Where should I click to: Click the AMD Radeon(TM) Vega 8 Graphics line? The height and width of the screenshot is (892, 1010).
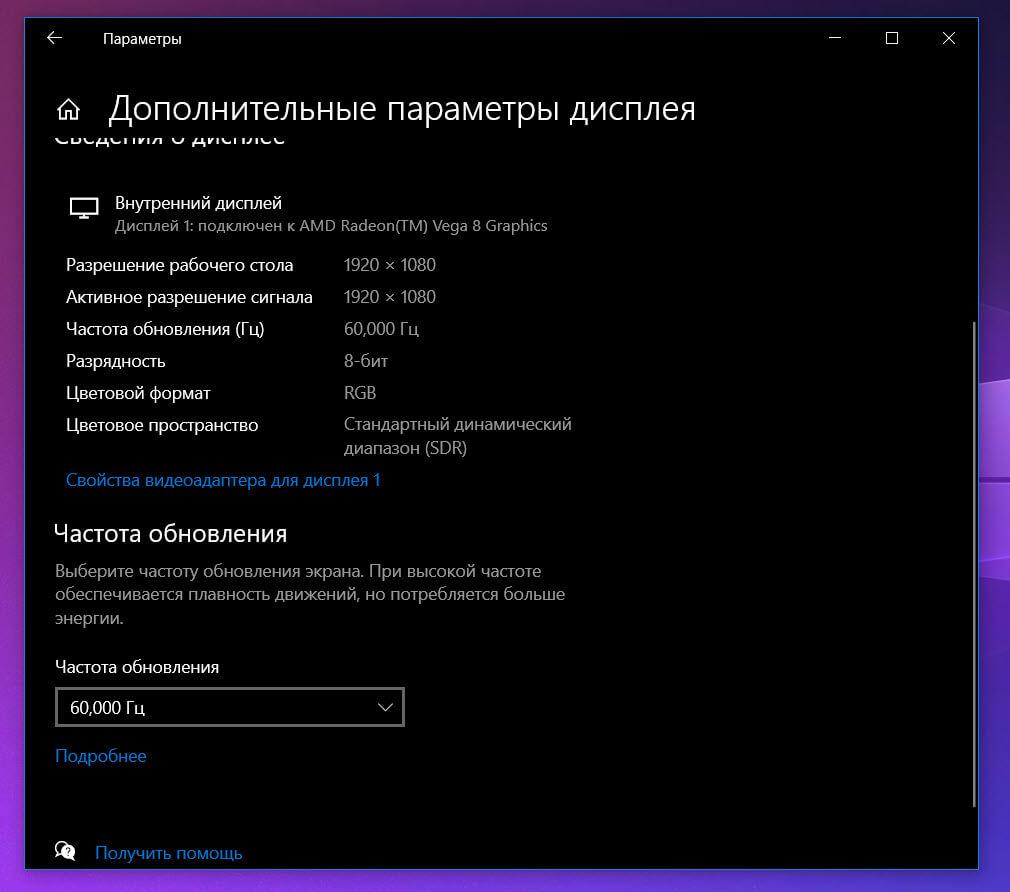coord(331,226)
